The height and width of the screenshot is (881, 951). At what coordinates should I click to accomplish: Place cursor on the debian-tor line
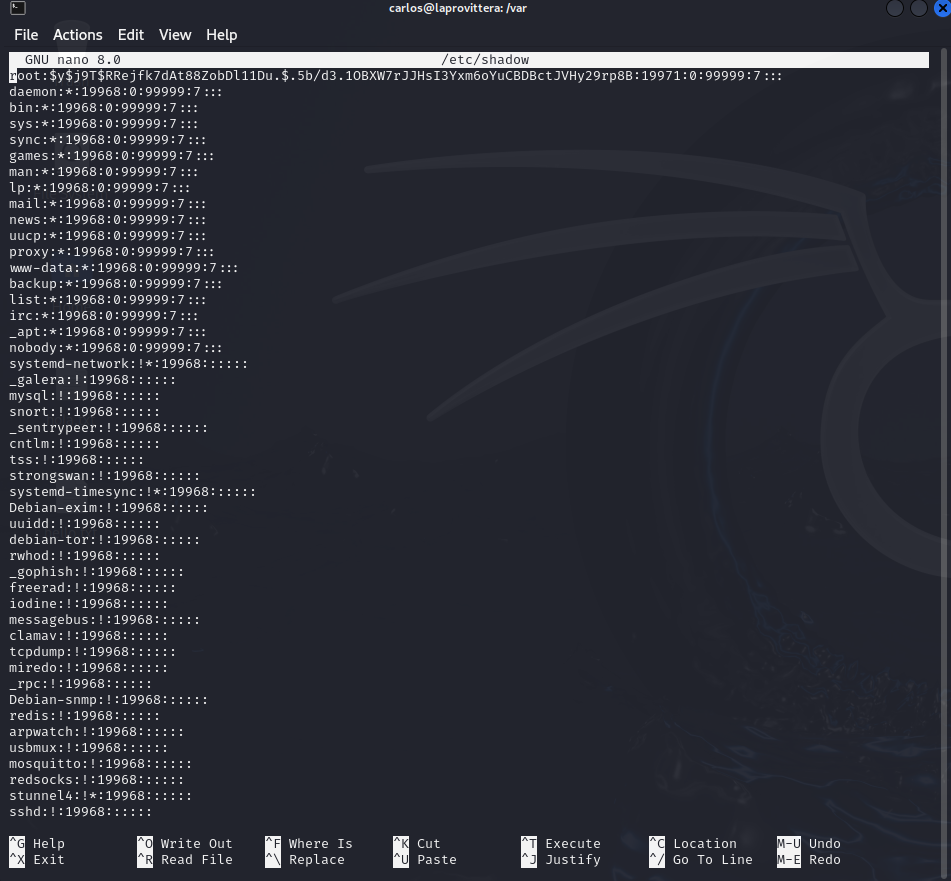(104, 540)
